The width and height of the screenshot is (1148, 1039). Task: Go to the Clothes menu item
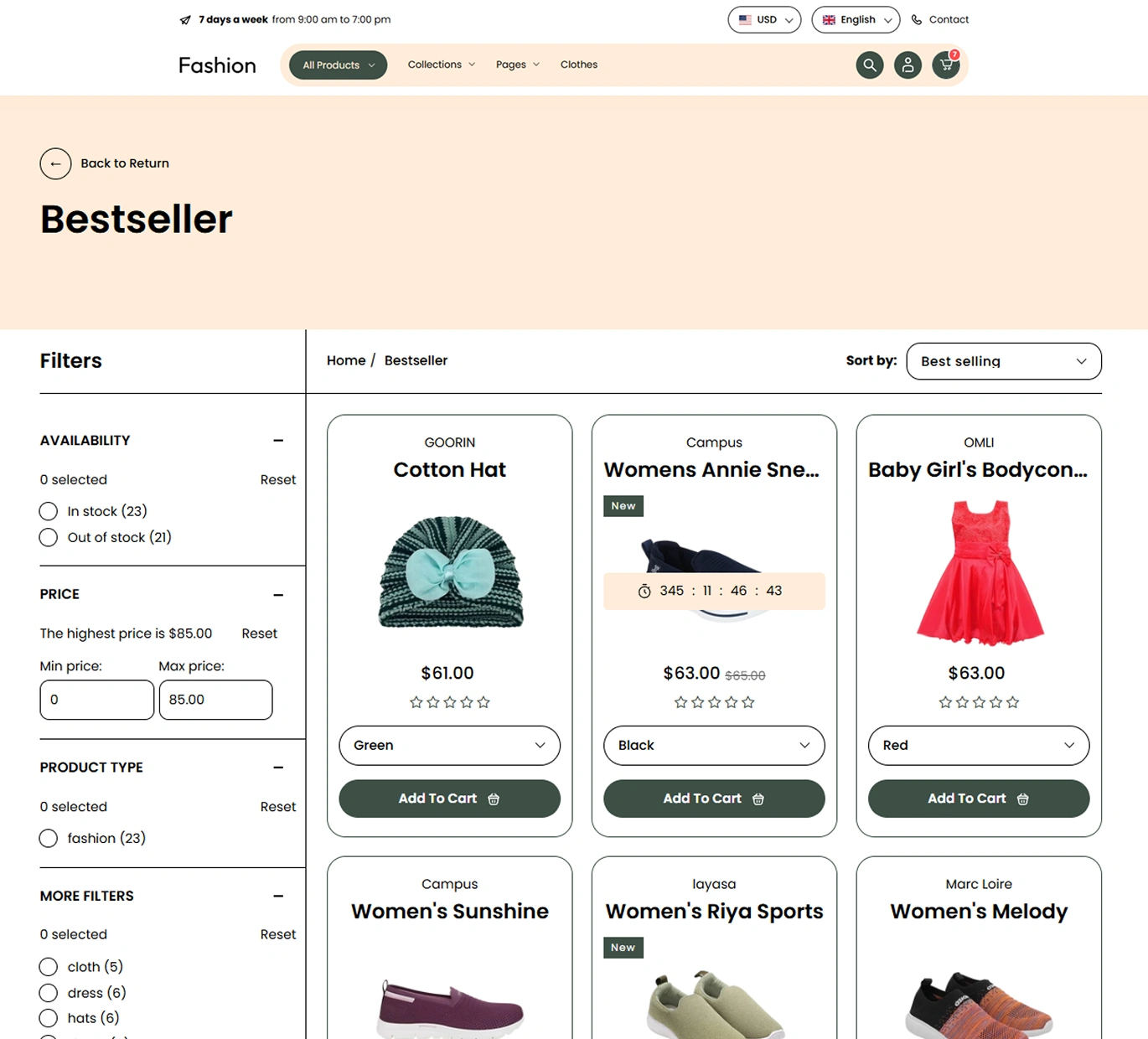(x=579, y=65)
